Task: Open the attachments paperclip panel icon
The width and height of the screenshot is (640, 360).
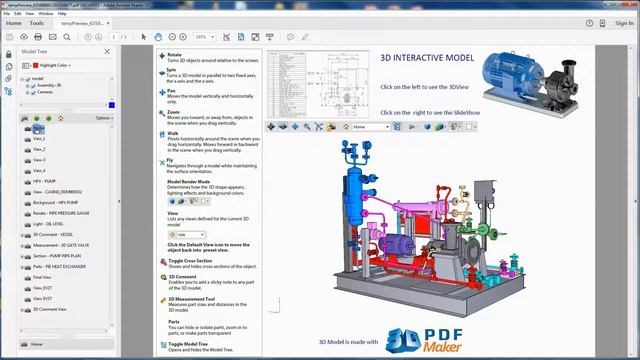Action: pos(9,79)
